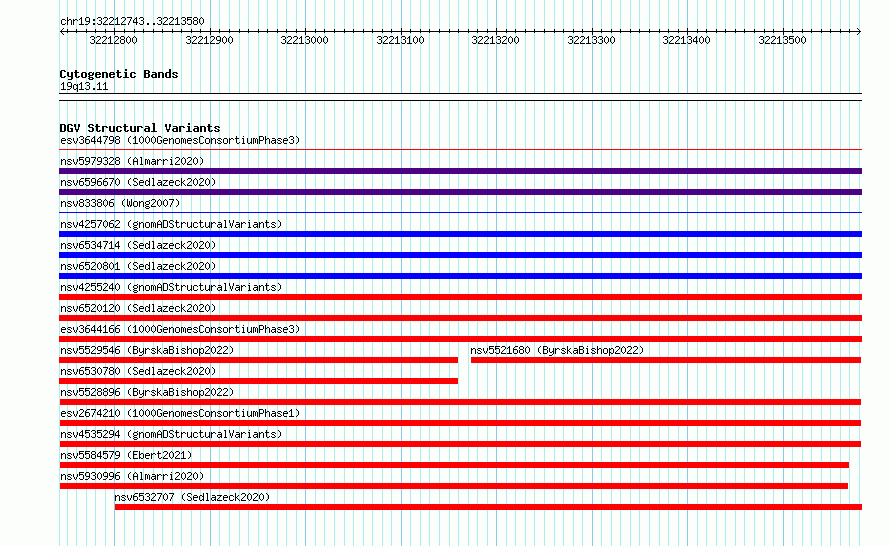
Task: Click the chr19:32212743..32213580 coordinate label
Action: point(132,22)
